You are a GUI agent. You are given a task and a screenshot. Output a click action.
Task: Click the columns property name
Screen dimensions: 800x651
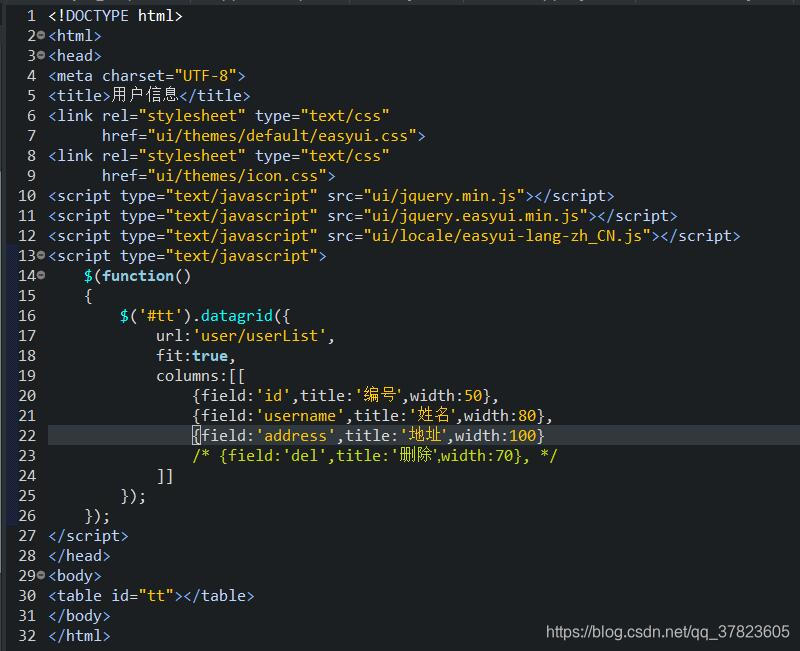coord(187,376)
